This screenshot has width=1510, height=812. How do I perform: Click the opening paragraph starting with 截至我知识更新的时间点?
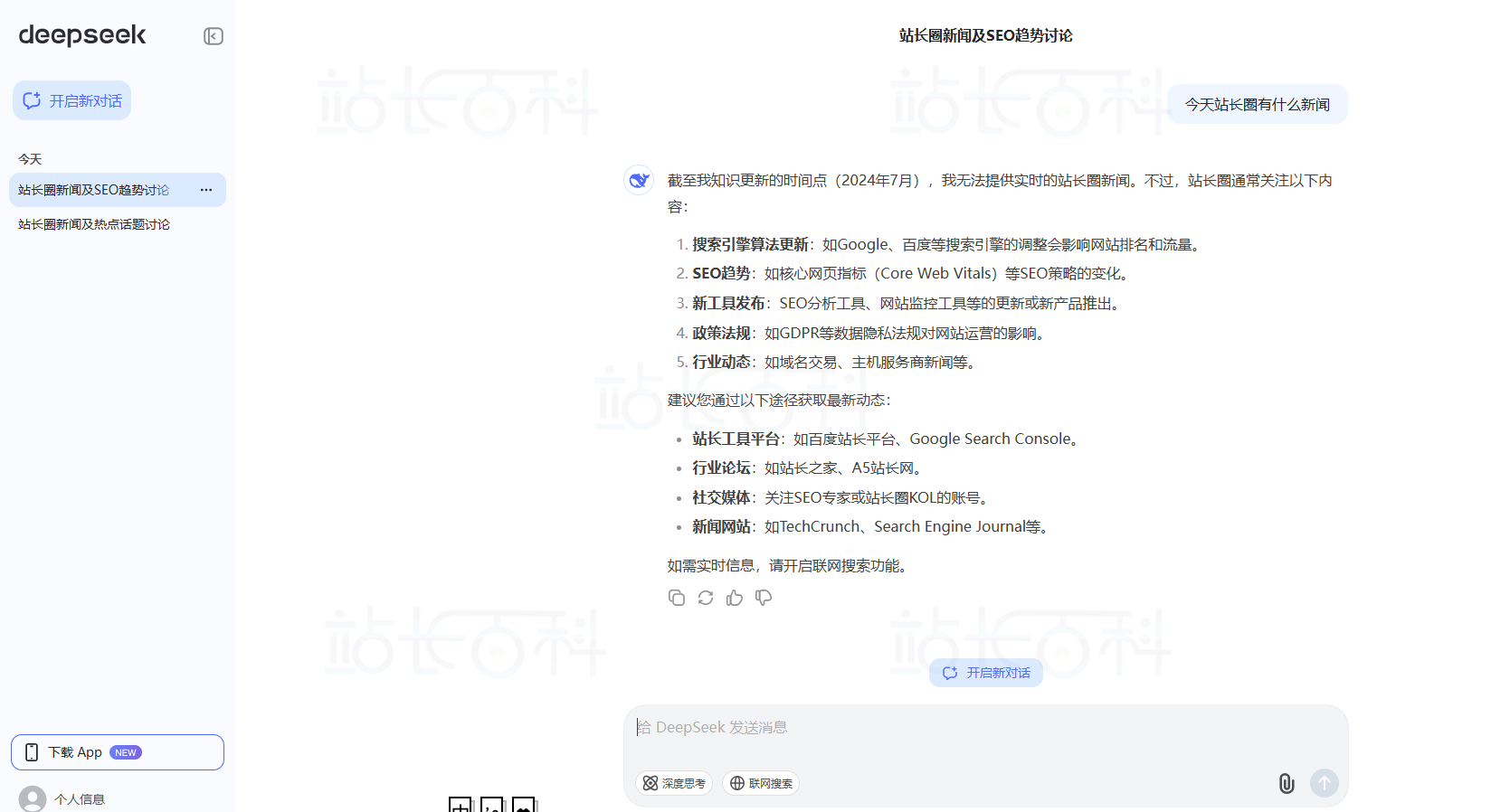pos(1000,194)
